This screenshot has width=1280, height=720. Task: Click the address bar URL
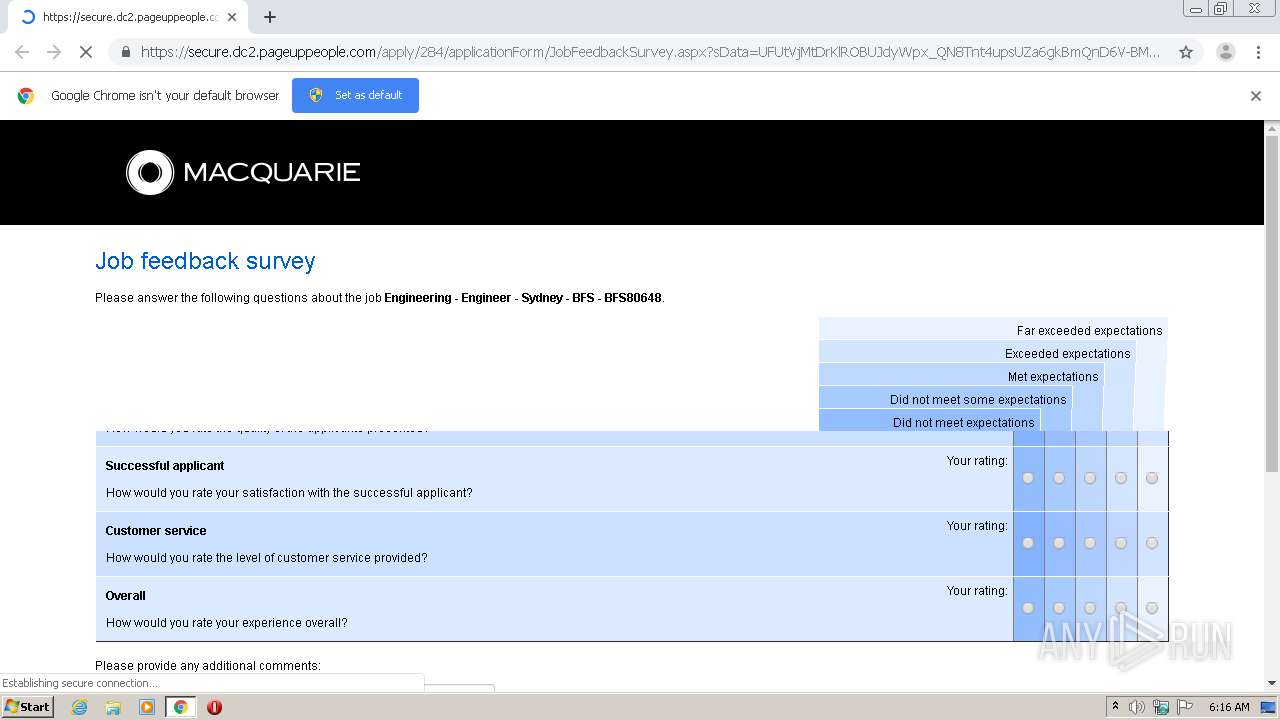pos(650,52)
